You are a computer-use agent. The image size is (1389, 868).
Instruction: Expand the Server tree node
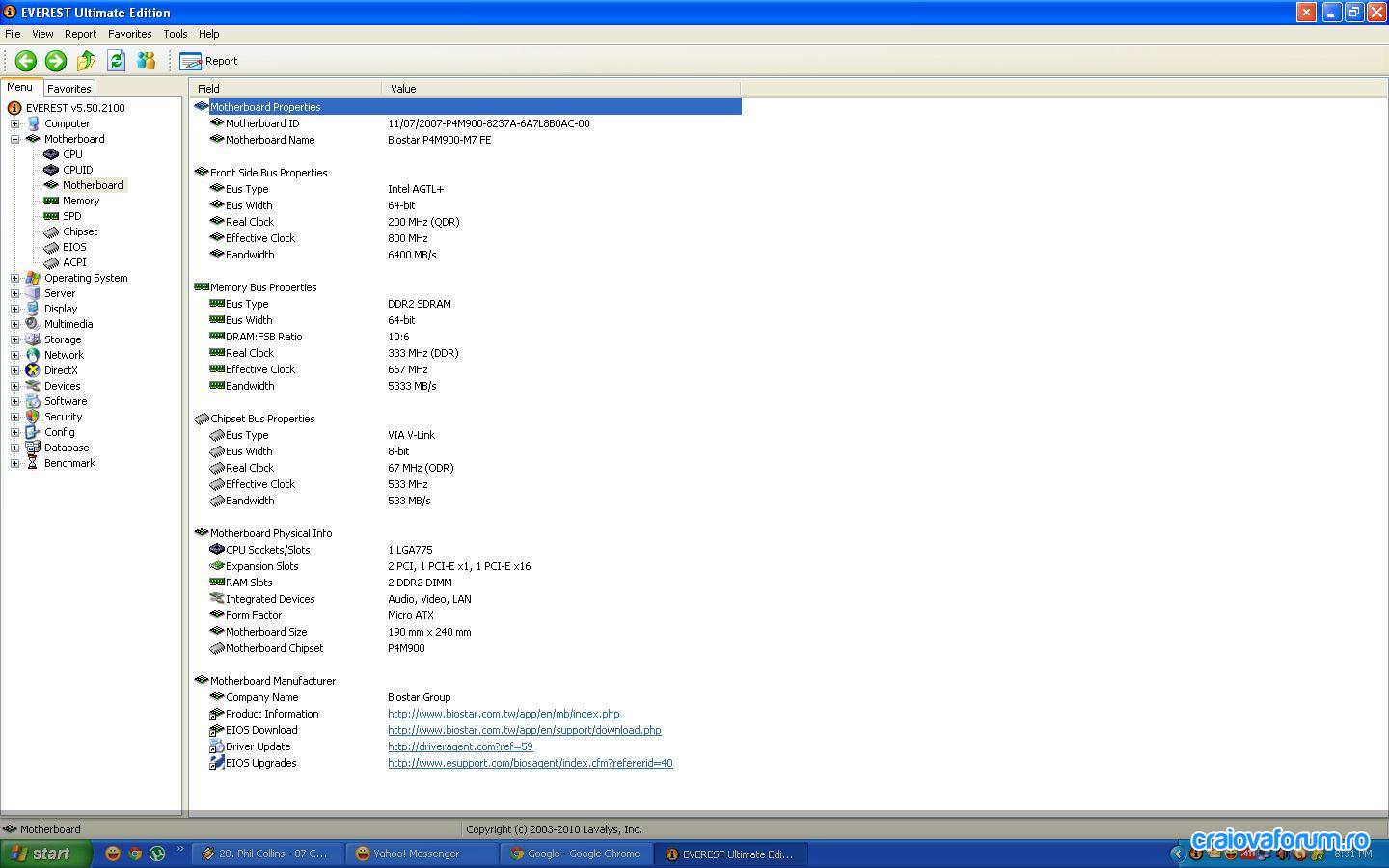[14, 293]
